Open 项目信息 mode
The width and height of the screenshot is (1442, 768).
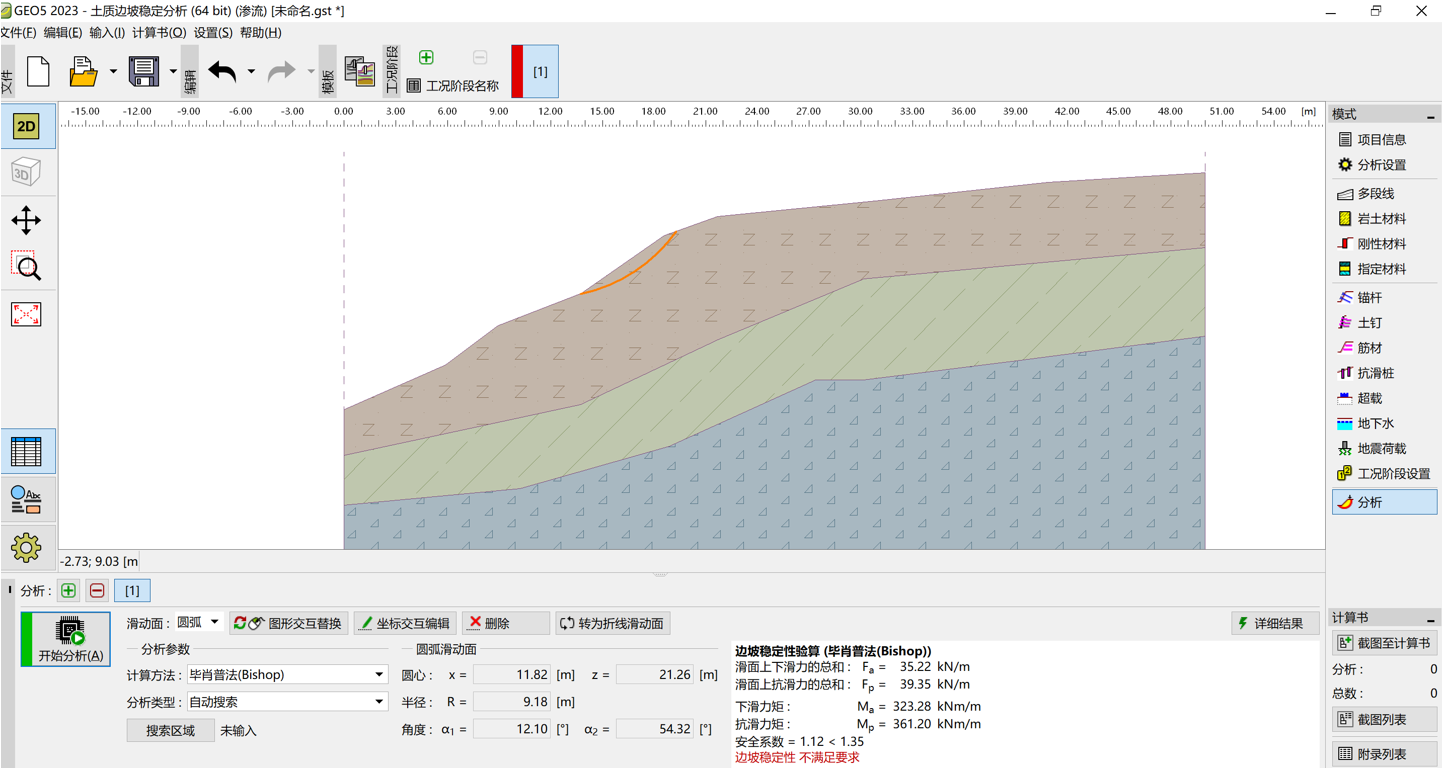[x=1384, y=140]
